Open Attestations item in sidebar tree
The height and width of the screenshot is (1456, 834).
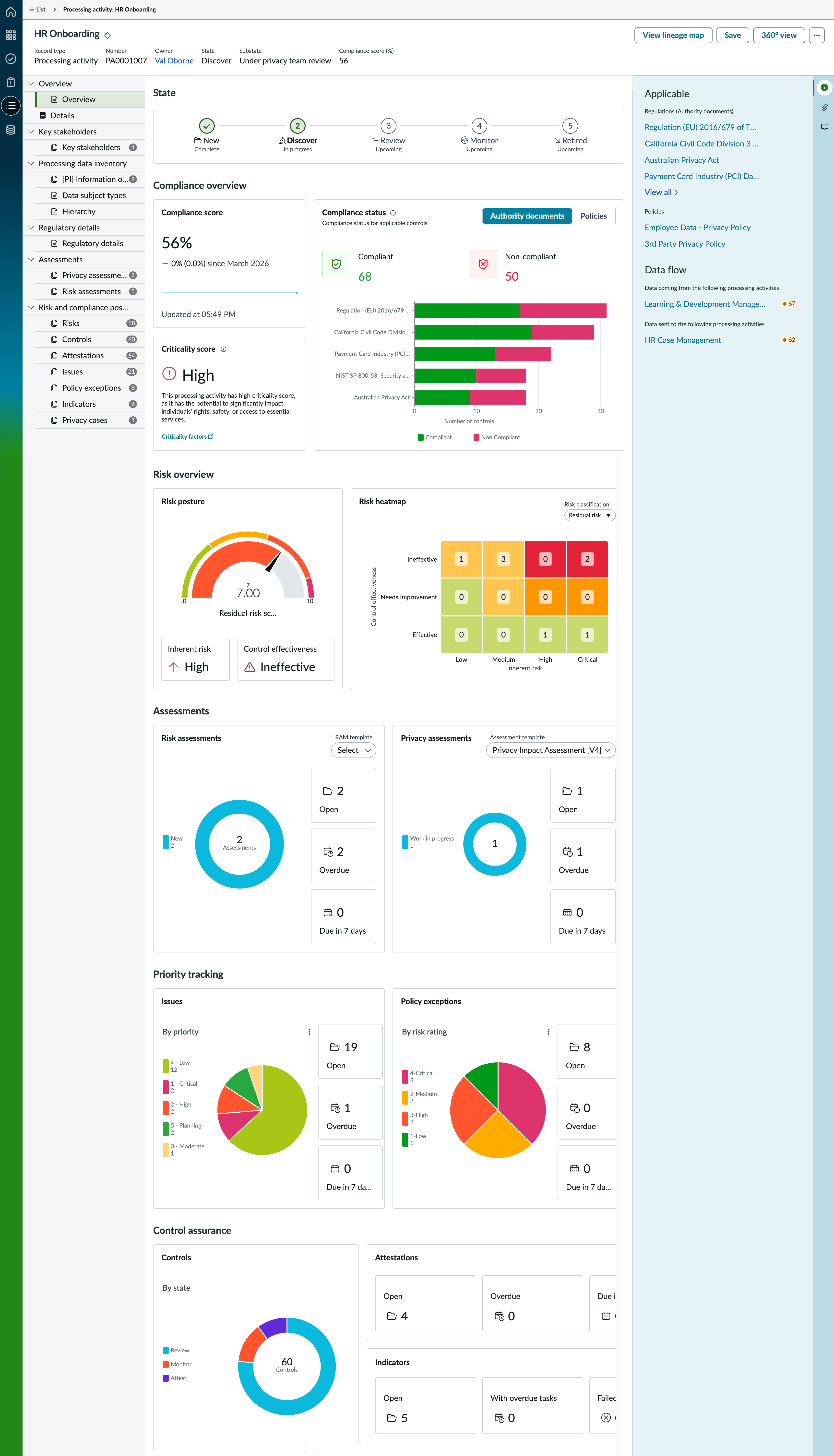(x=90, y=356)
